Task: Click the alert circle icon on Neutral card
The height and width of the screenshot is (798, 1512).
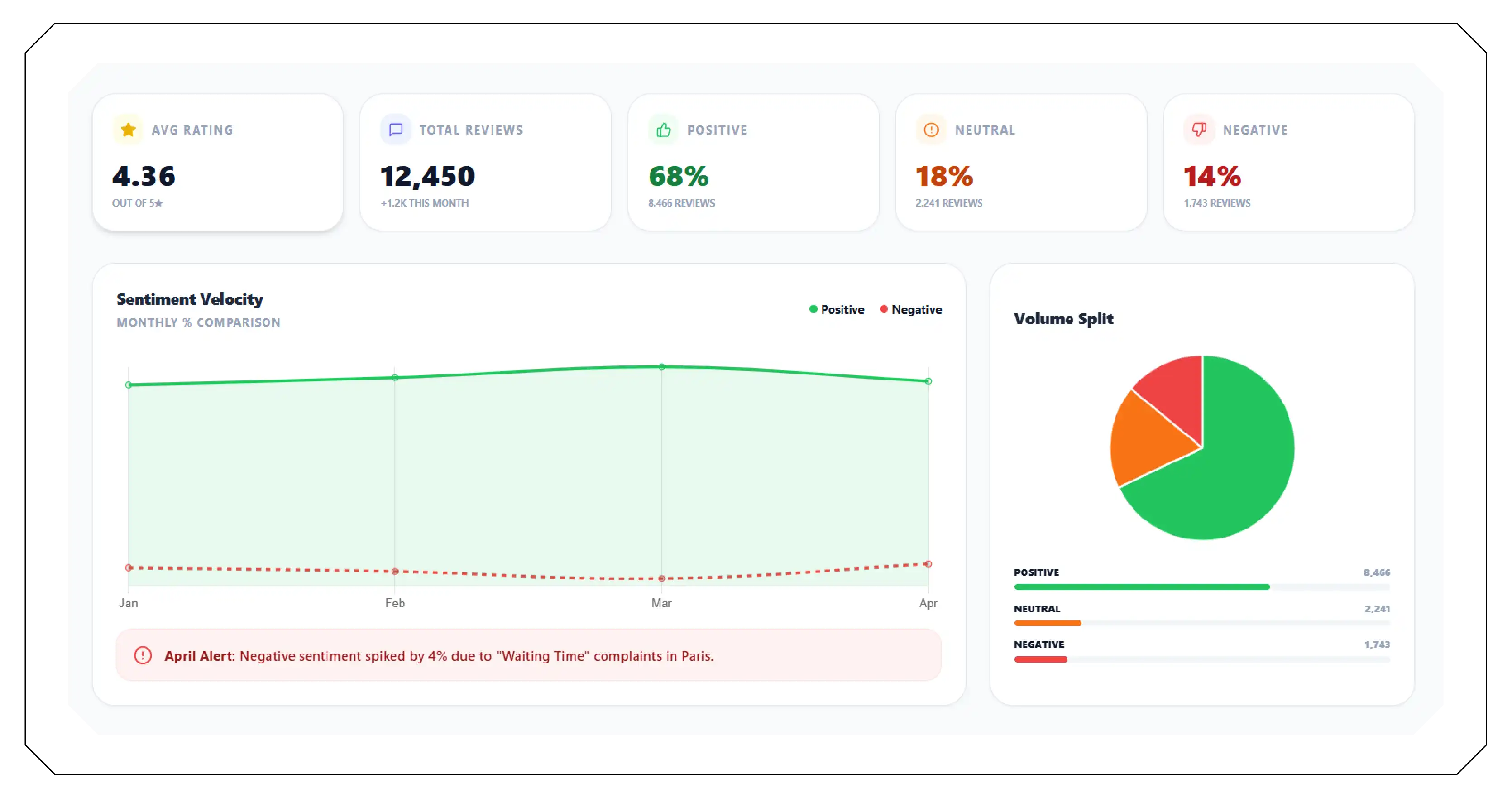Action: click(931, 130)
